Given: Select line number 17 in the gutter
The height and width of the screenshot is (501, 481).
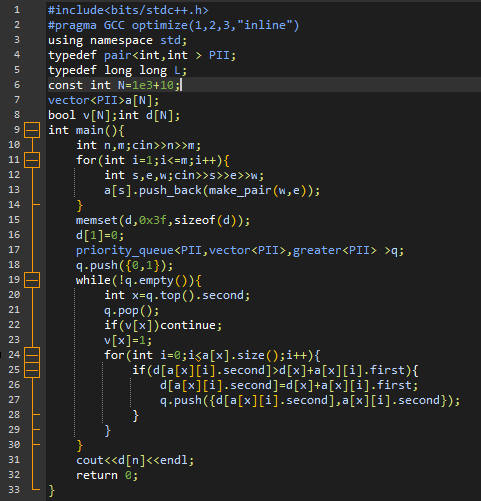Looking at the screenshot, I should [14, 250].
